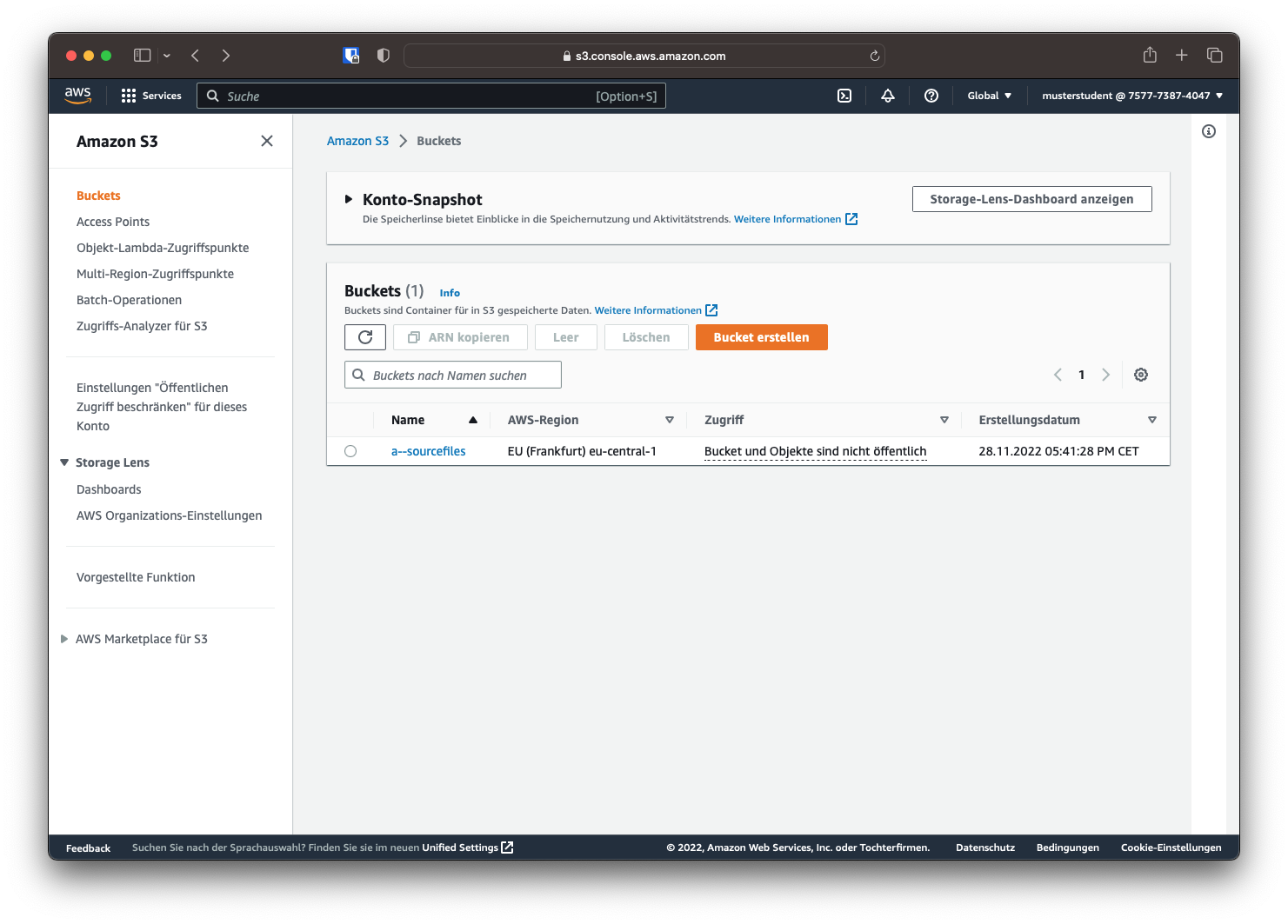Expand the Konto-Snapshot section
This screenshot has width=1288, height=924.
click(x=349, y=199)
